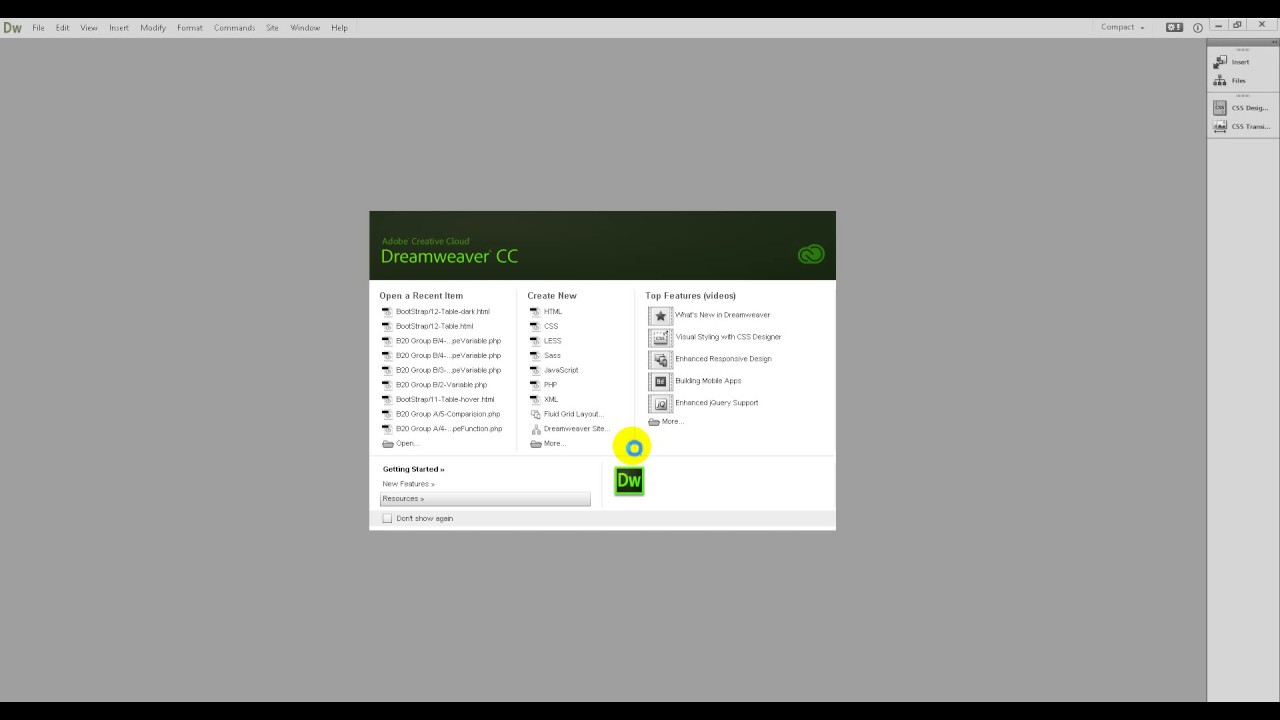This screenshot has height=720, width=1280.
Task: Play the Building Mobile Apps video
Action: tap(696, 381)
